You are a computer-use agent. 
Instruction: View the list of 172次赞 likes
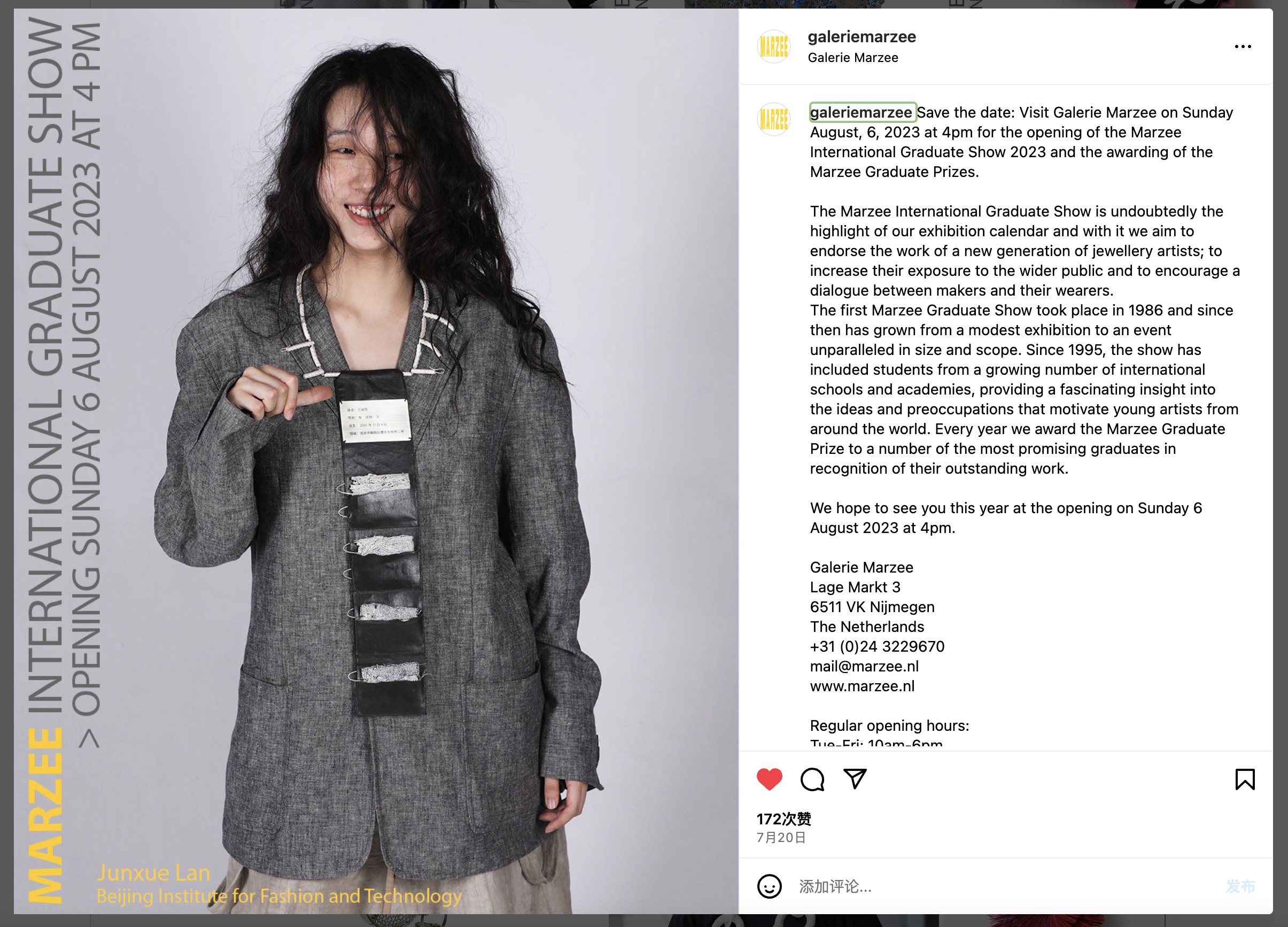click(x=783, y=818)
